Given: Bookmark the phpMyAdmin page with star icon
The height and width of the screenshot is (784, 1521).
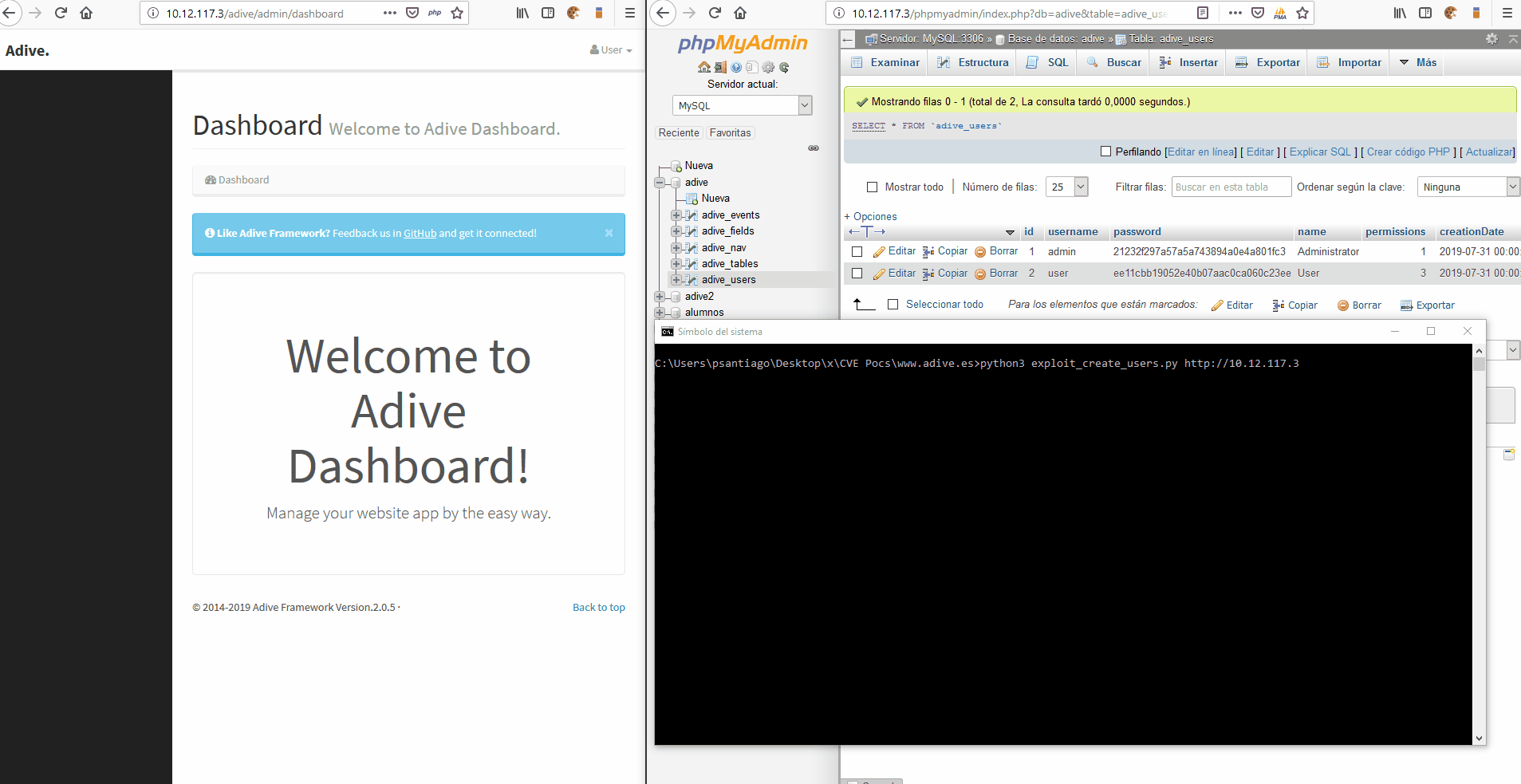Looking at the screenshot, I should (x=1302, y=13).
